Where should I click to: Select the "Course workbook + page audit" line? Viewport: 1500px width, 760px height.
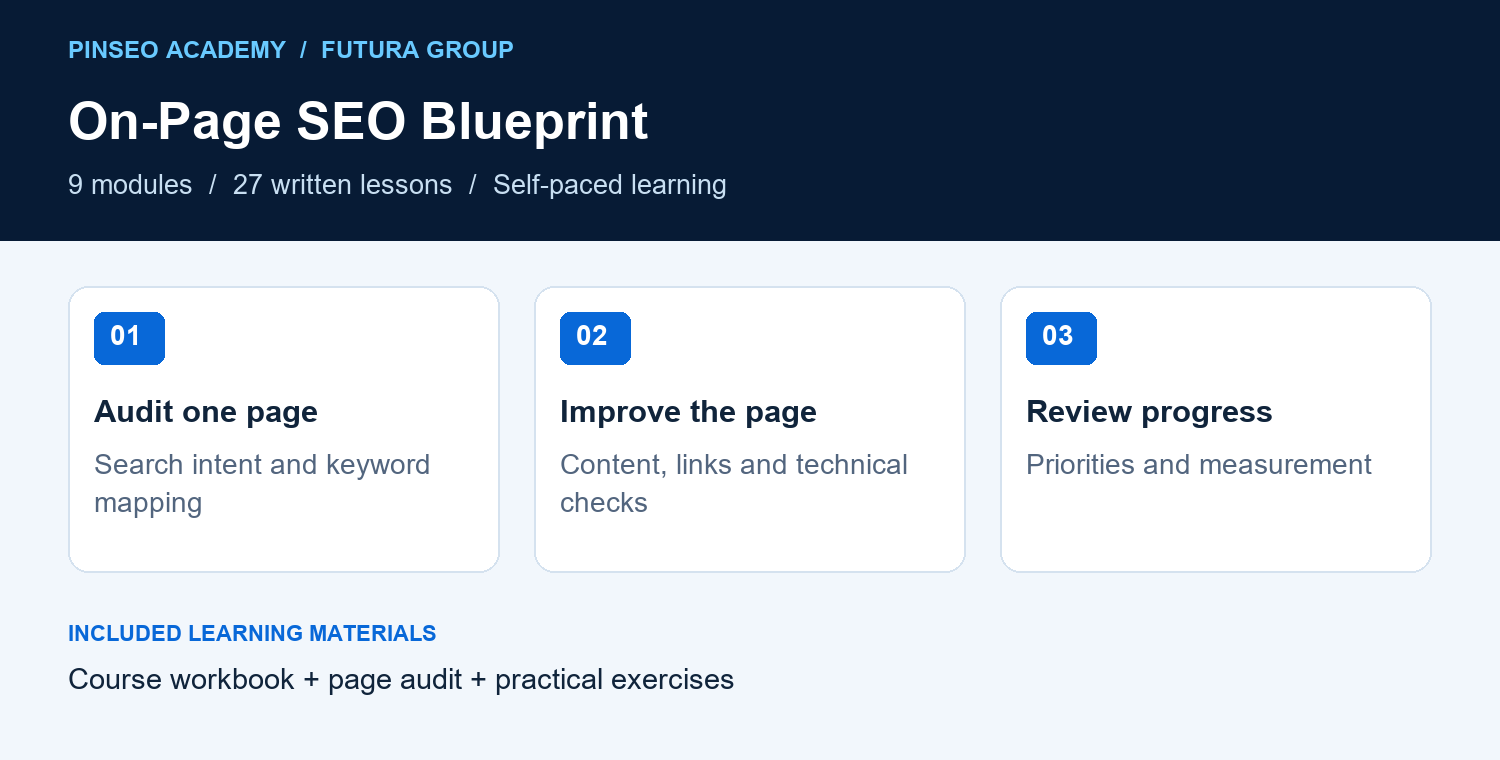click(x=401, y=680)
